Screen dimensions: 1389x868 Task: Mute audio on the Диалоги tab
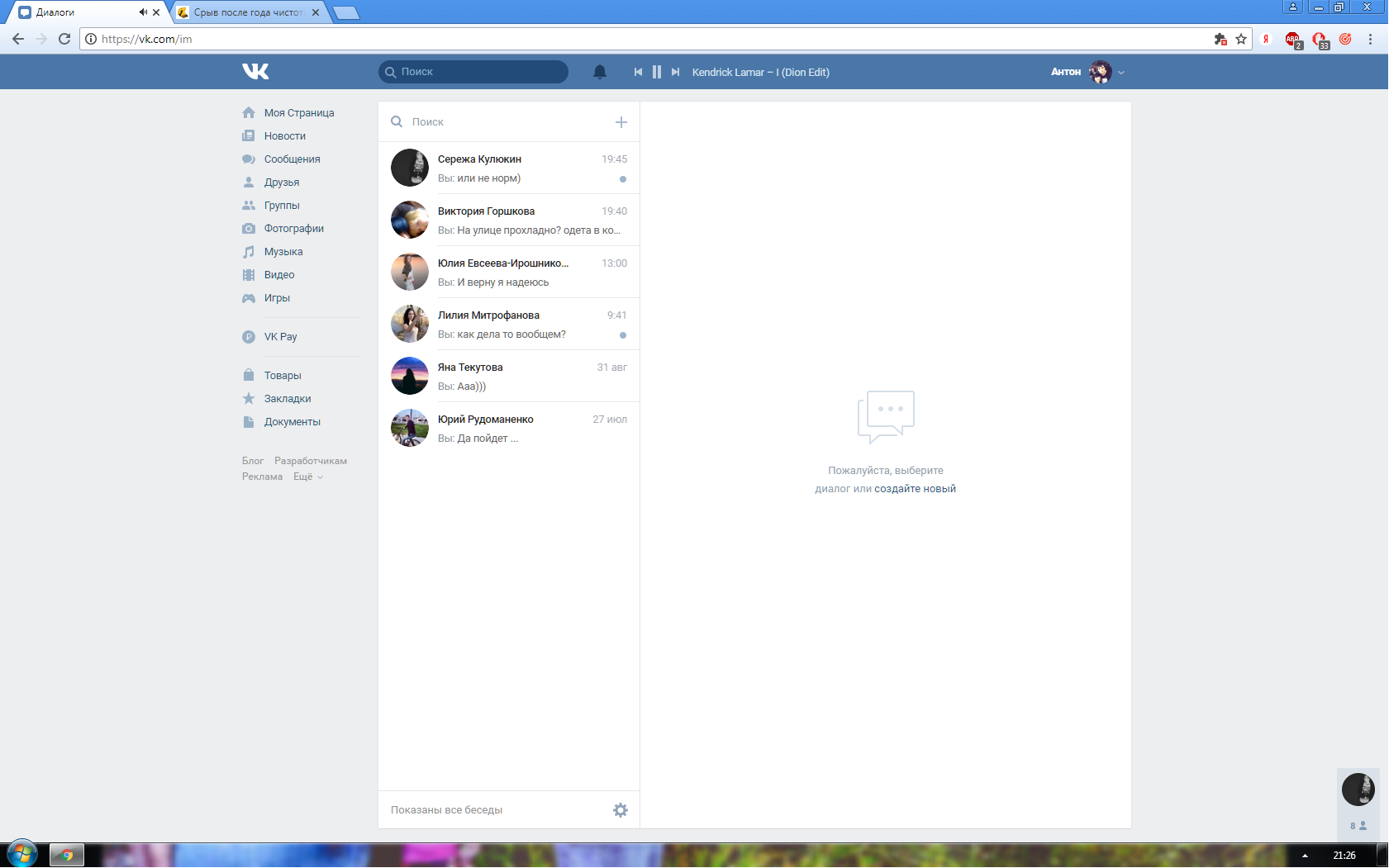(x=143, y=12)
